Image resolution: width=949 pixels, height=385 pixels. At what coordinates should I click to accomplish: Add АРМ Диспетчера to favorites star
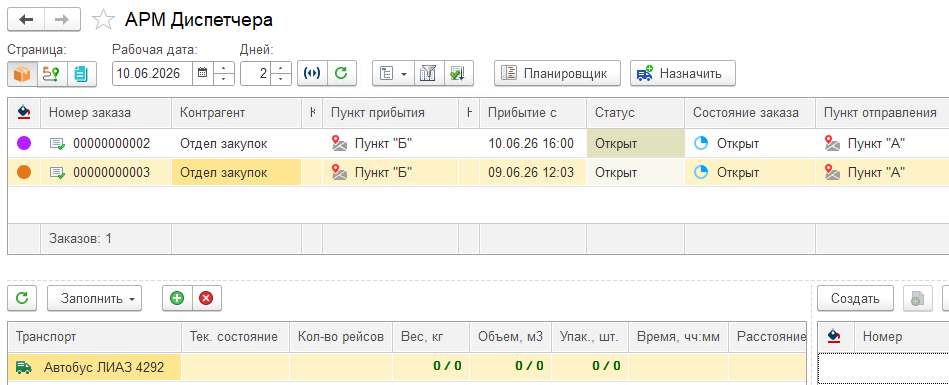coord(103,21)
